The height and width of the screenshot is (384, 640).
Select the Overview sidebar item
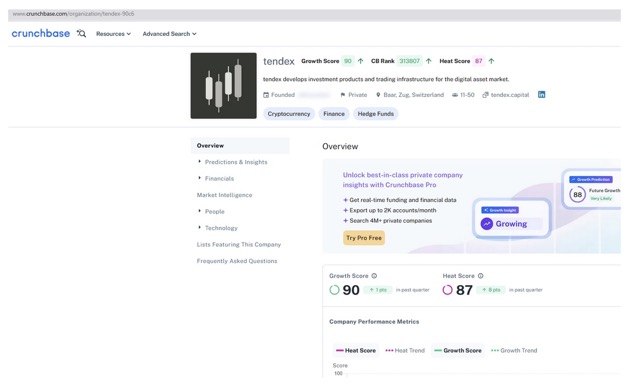coord(240,146)
